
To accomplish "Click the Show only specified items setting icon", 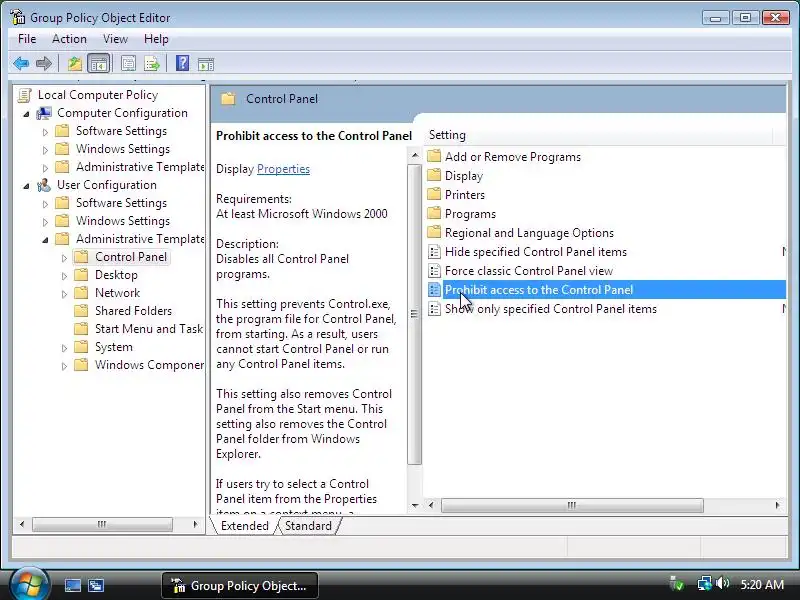I will (x=434, y=309).
